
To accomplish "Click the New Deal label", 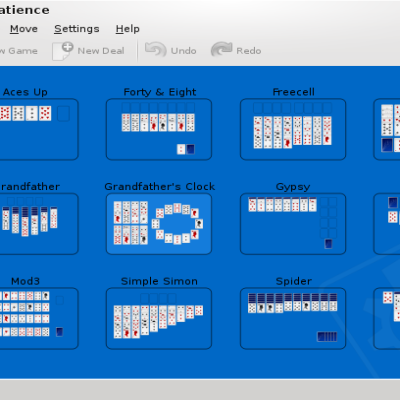I will (101, 51).
